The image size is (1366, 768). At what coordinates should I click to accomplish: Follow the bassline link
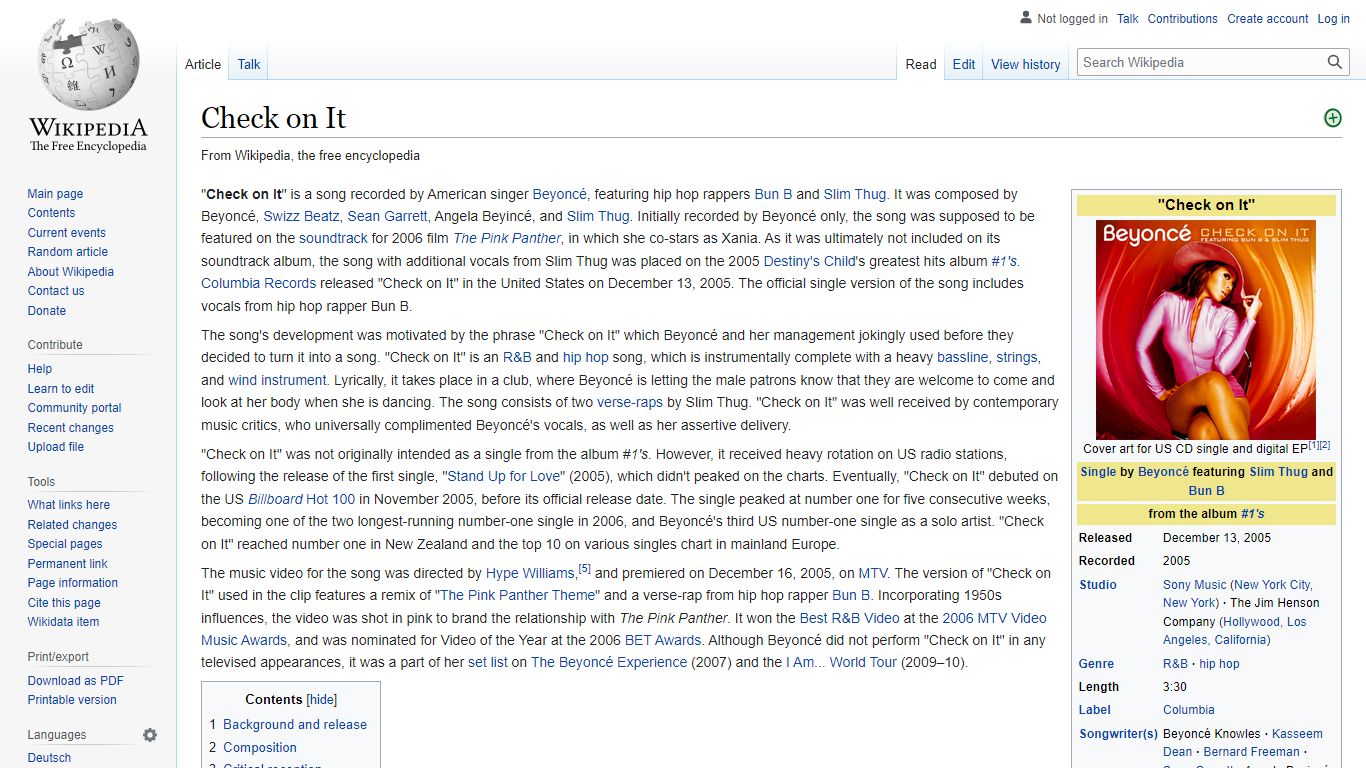click(962, 357)
